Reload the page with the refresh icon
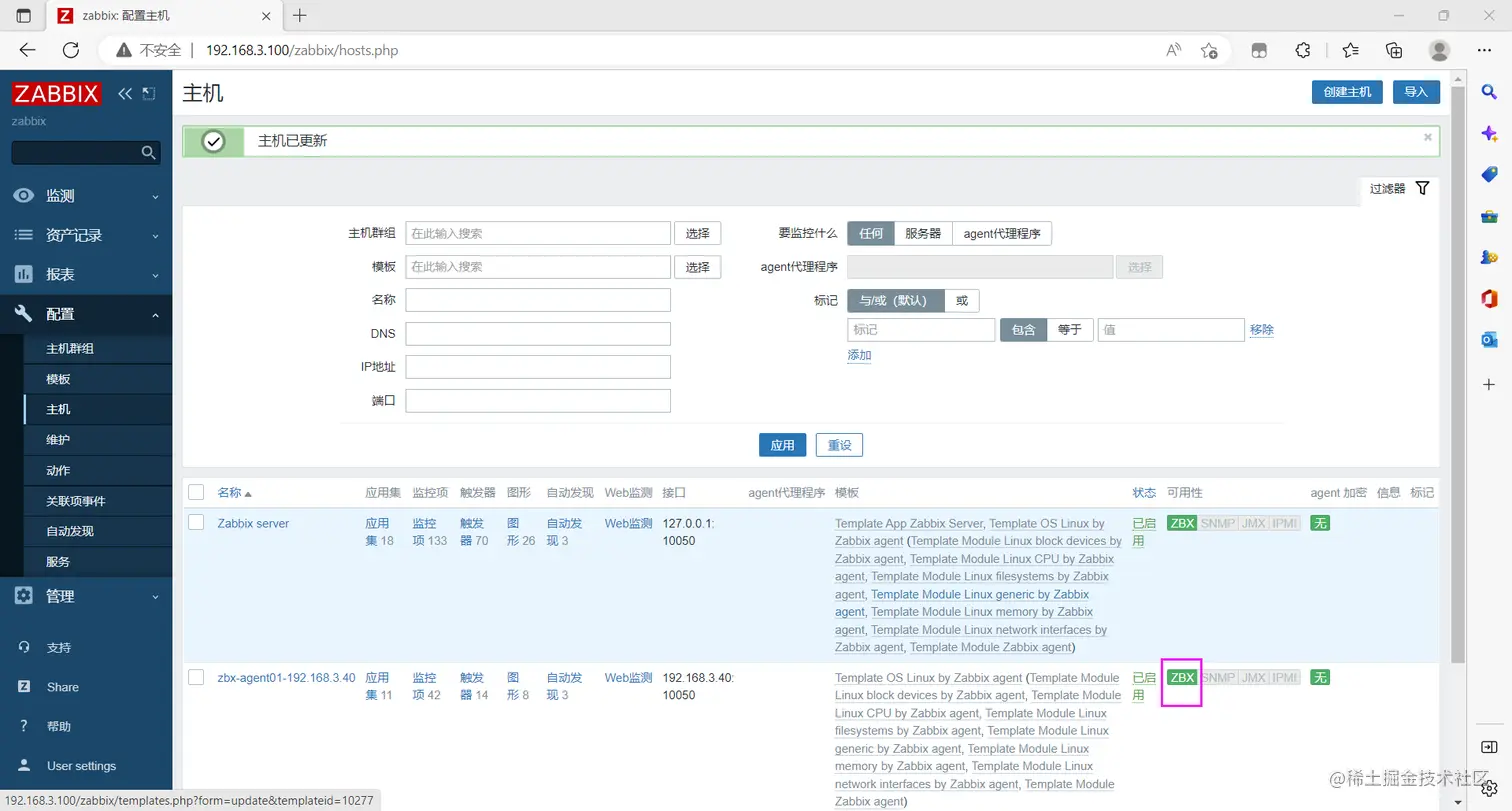The image size is (1512, 811). pos(71,50)
